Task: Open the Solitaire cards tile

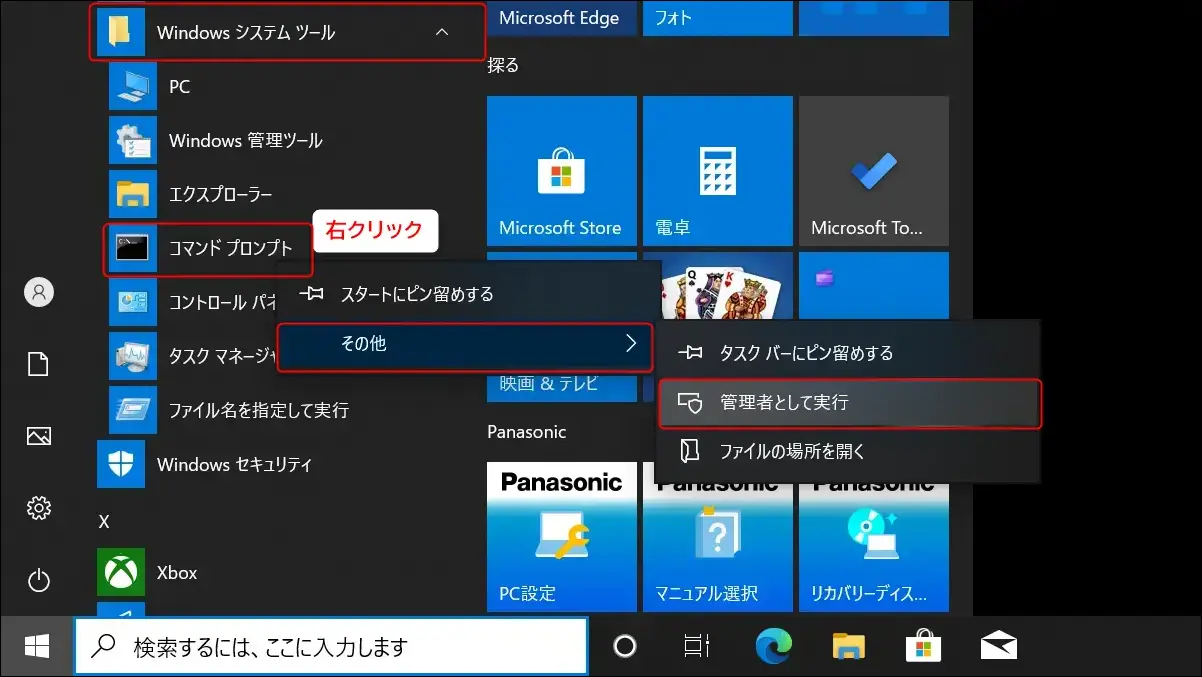Action: pos(726,286)
